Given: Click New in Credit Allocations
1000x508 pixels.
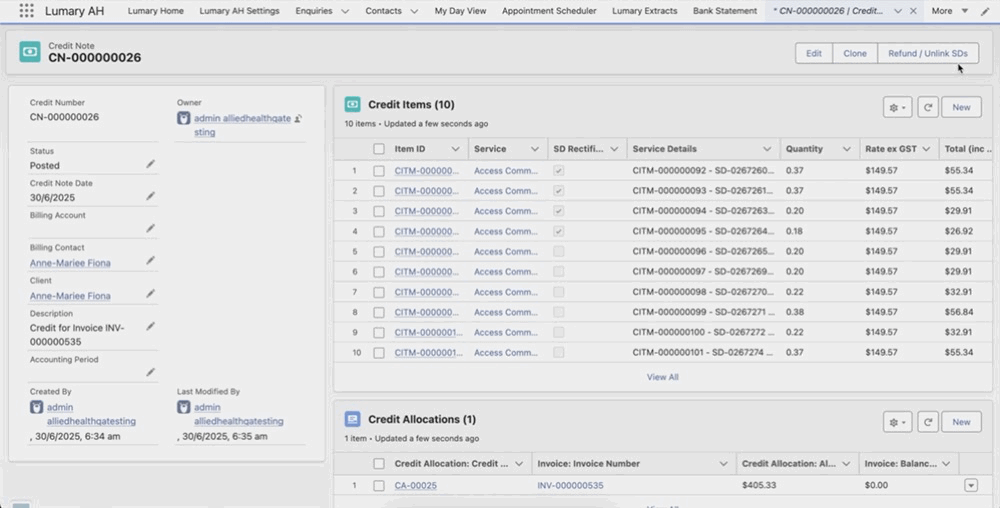Looking at the screenshot, I should pos(961,422).
